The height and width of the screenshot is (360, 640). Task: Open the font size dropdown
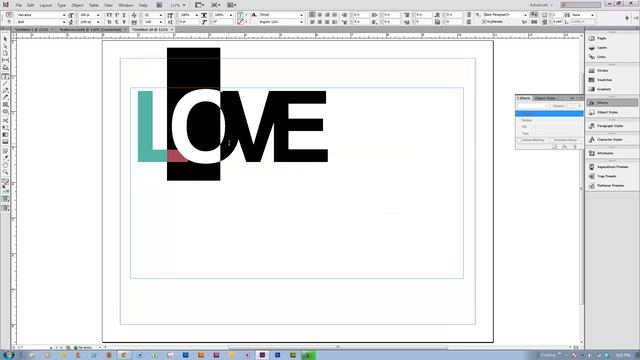(x=98, y=15)
